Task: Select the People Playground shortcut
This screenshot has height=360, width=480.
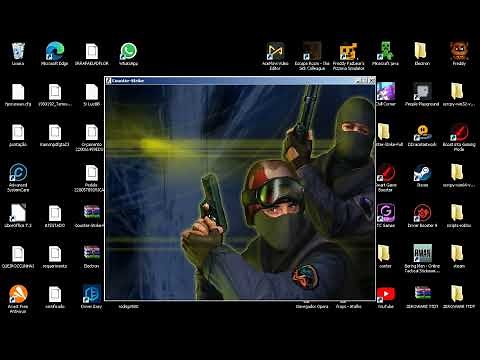Action: coord(422,92)
